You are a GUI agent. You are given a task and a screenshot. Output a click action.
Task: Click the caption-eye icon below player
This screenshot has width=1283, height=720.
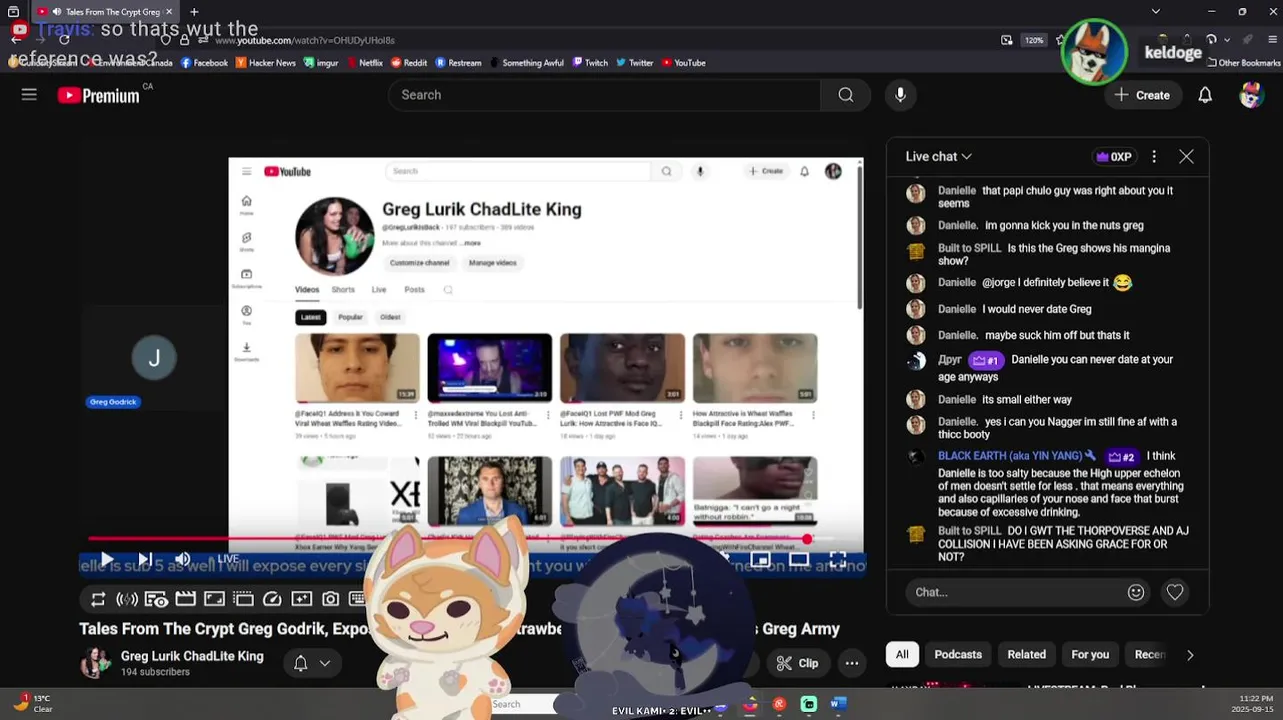156,599
